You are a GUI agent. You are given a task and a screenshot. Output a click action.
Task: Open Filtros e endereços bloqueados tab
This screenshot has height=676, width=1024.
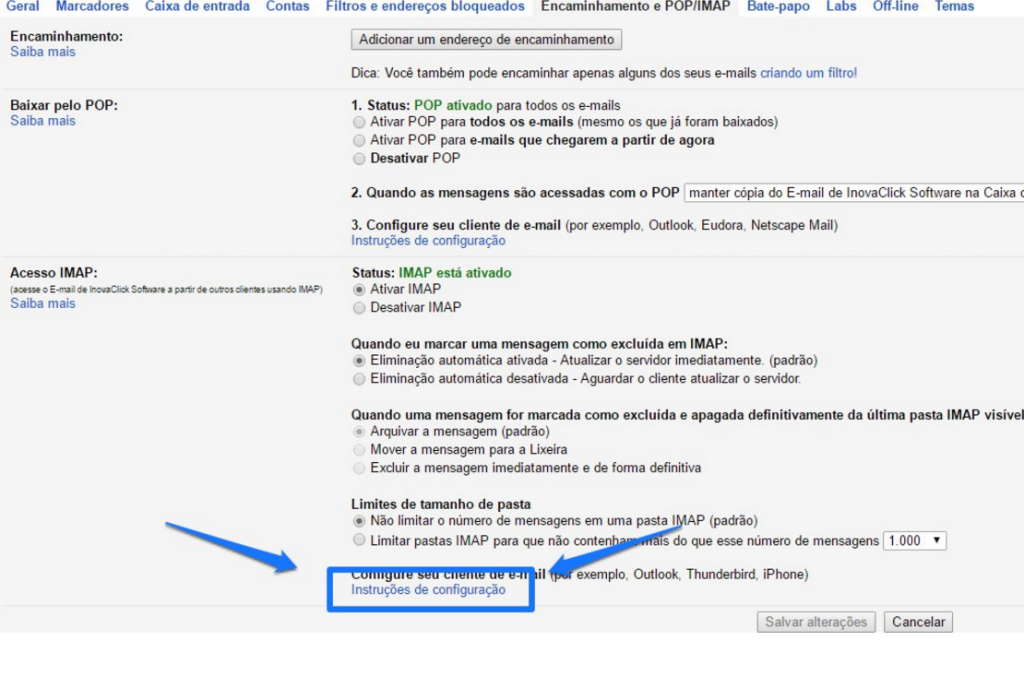pyautogui.click(x=425, y=7)
